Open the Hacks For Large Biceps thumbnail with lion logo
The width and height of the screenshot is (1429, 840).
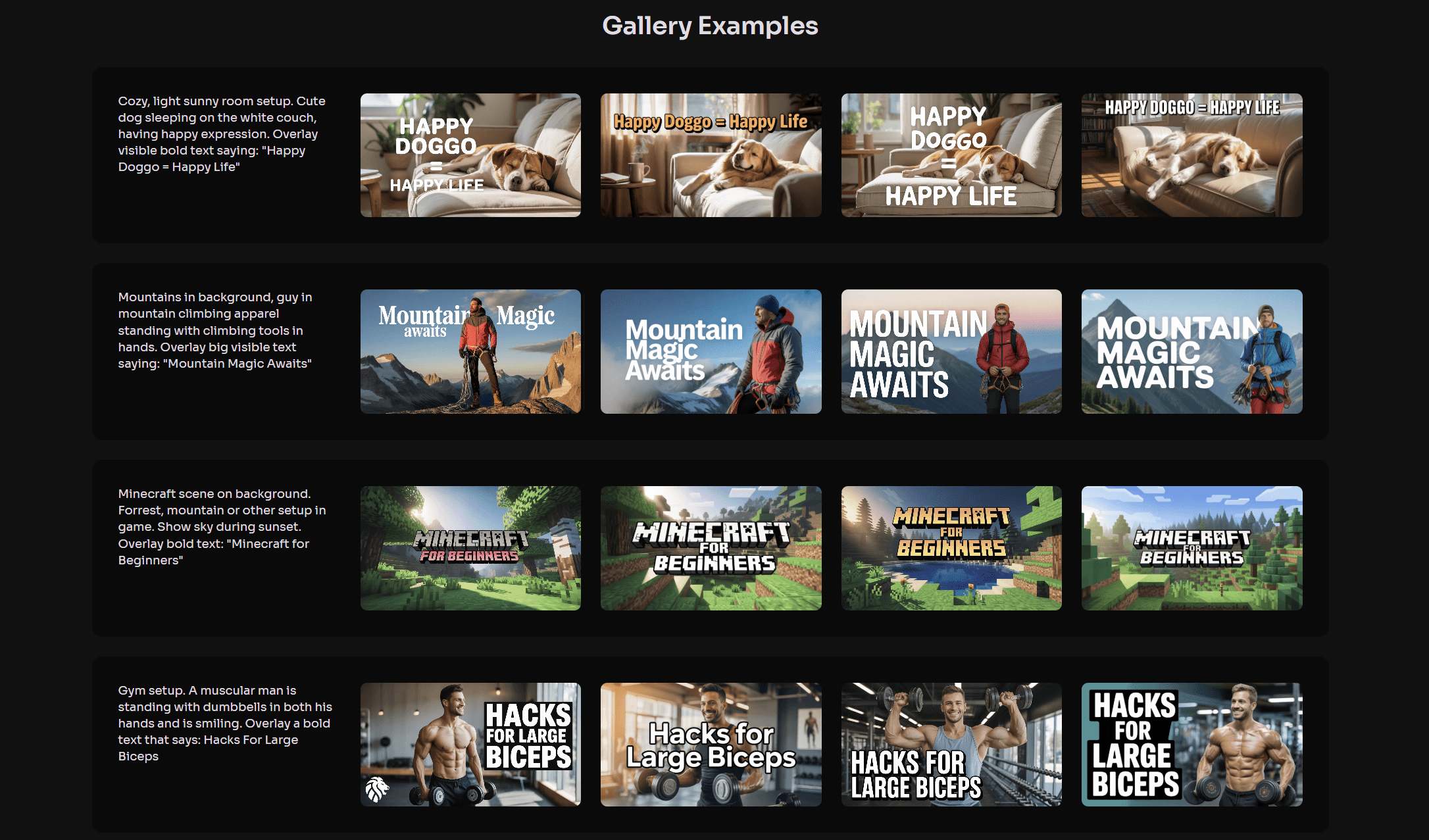tap(470, 745)
